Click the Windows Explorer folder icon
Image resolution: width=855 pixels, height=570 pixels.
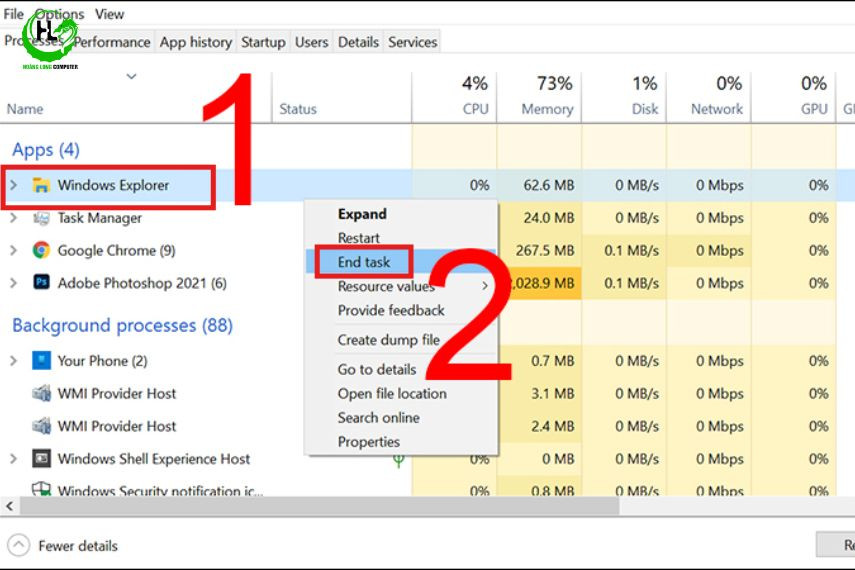41,185
